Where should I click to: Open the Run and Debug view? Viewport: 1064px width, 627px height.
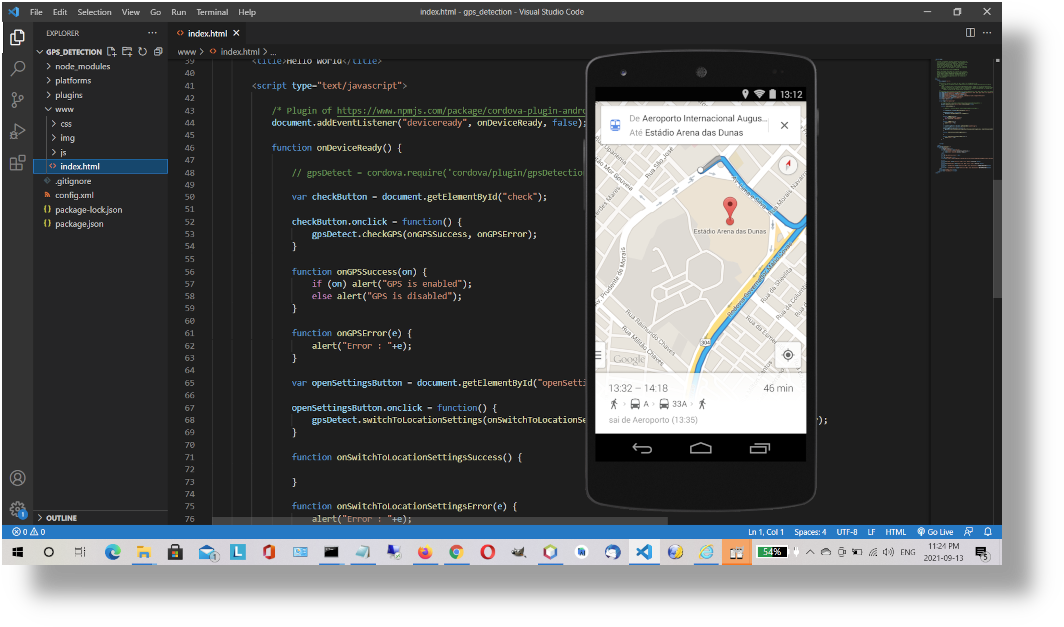[18, 131]
